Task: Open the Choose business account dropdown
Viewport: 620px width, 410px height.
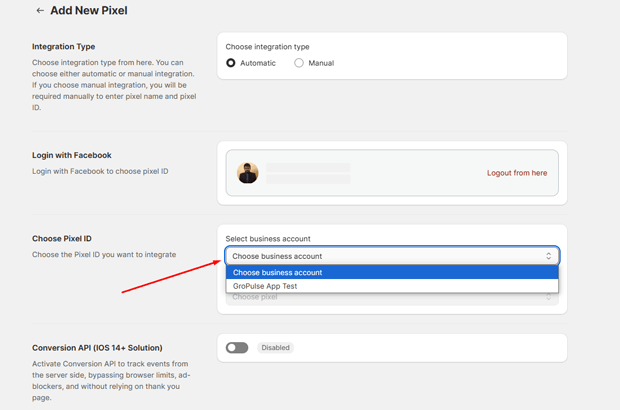Action: point(392,256)
